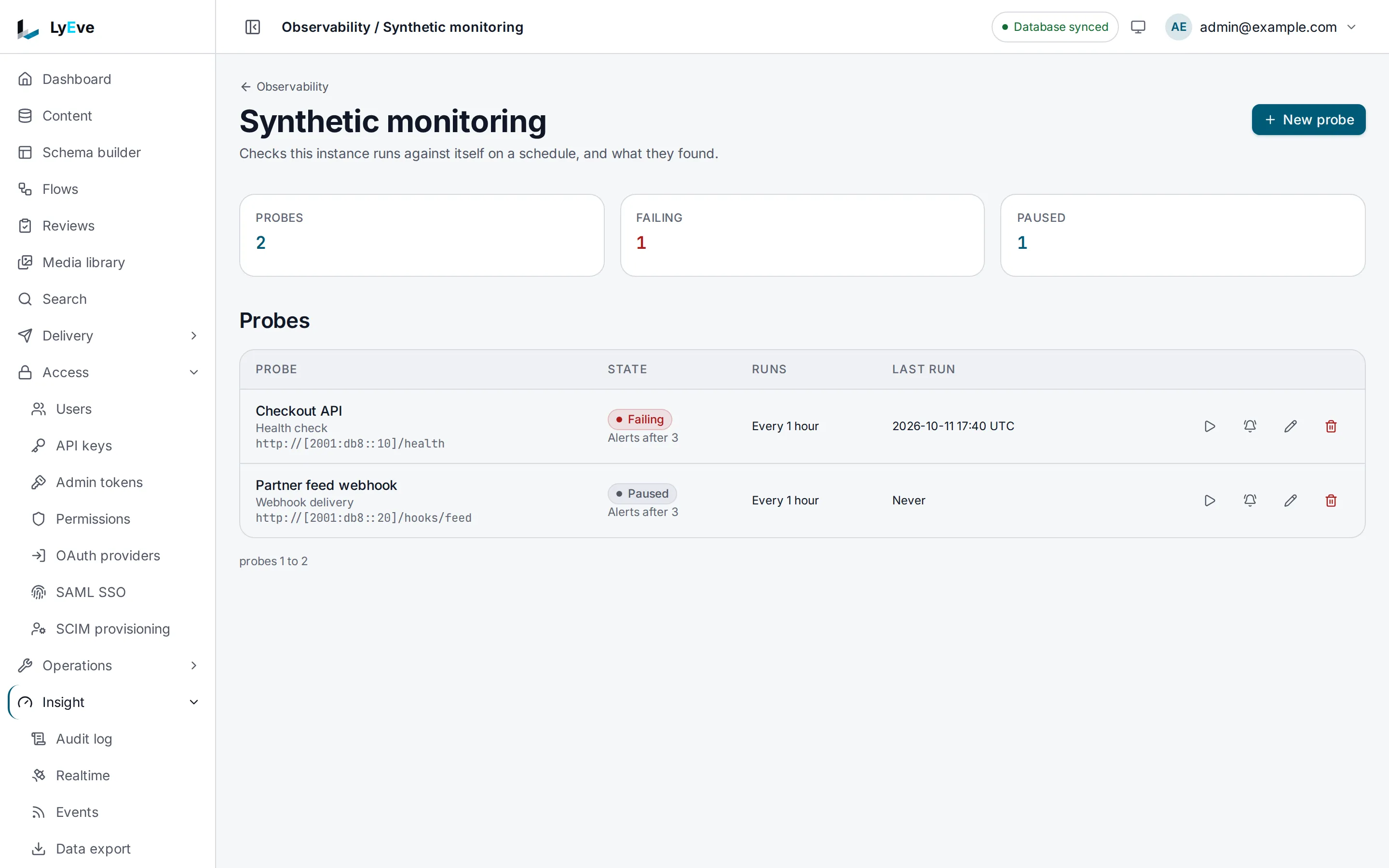Open API keys page
The width and height of the screenshot is (1389, 868).
[x=114, y=446]
